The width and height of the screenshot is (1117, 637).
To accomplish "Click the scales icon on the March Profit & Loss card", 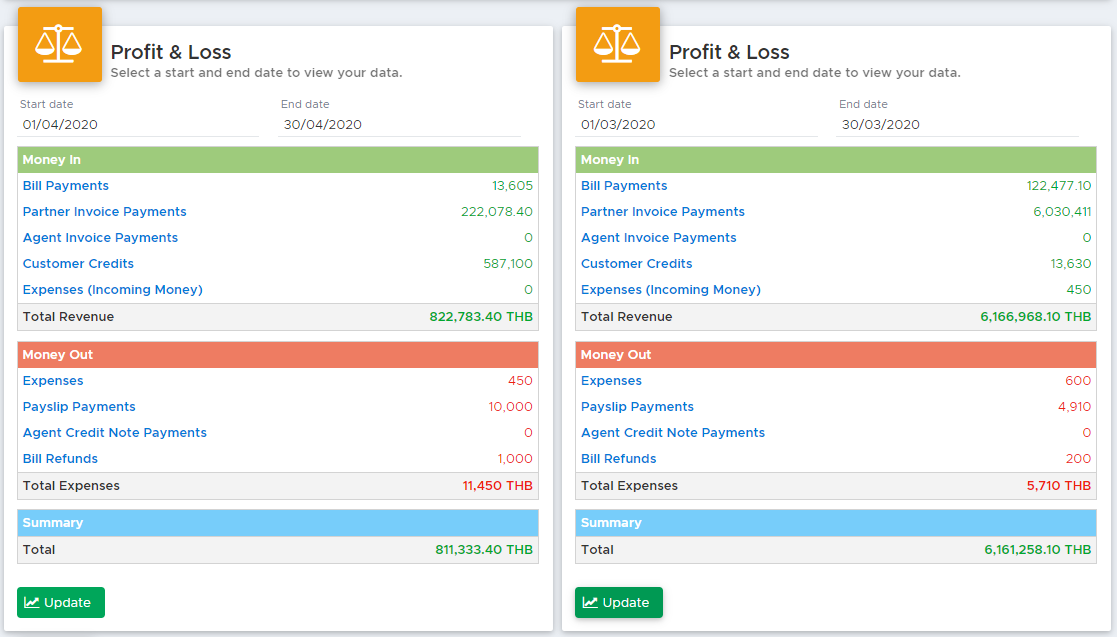I will [x=617, y=44].
